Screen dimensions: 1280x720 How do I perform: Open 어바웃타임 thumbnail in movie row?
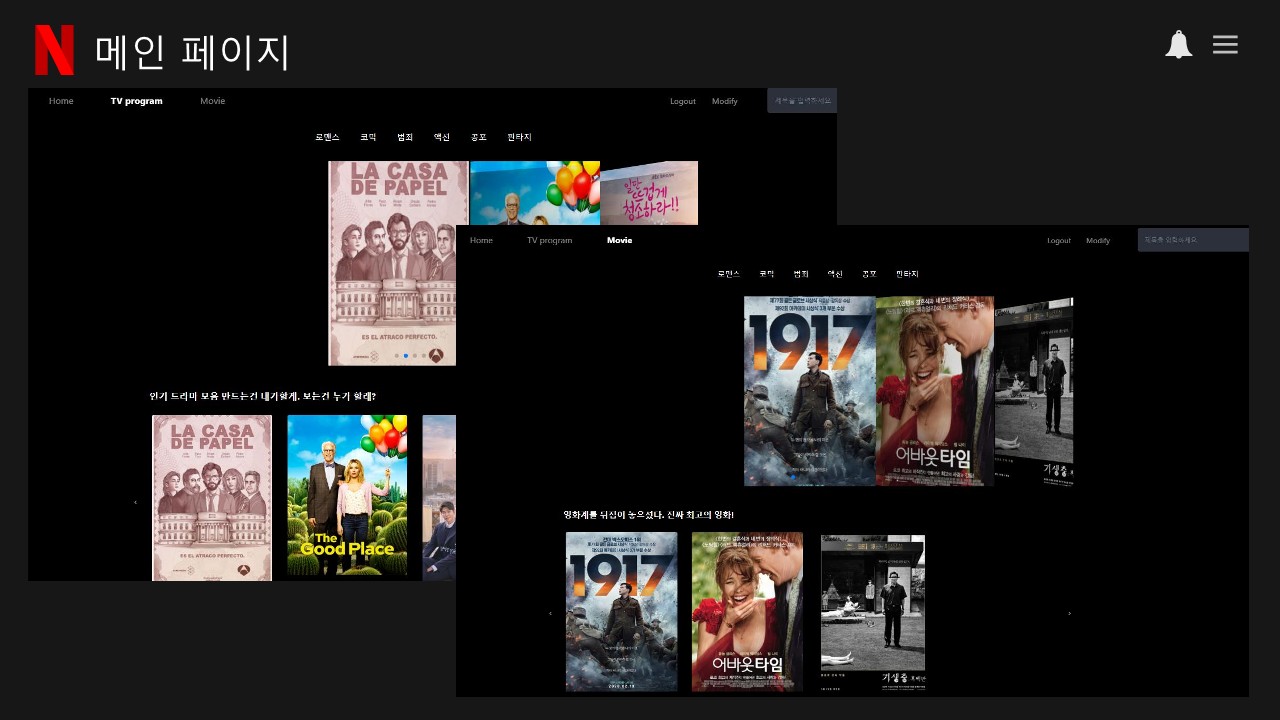coord(747,612)
